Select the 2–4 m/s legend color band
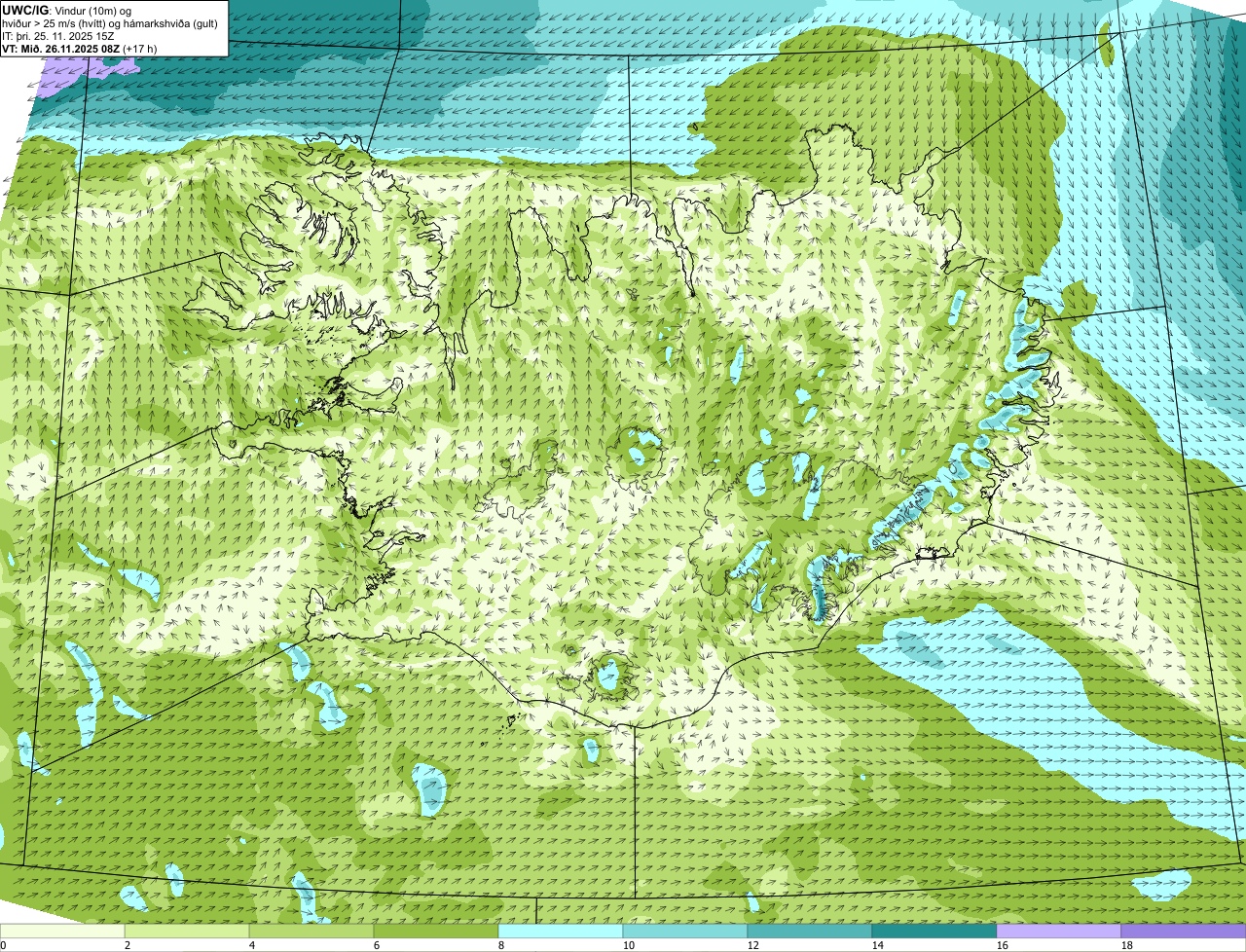Viewport: 1246px width, 952px height. [187, 931]
